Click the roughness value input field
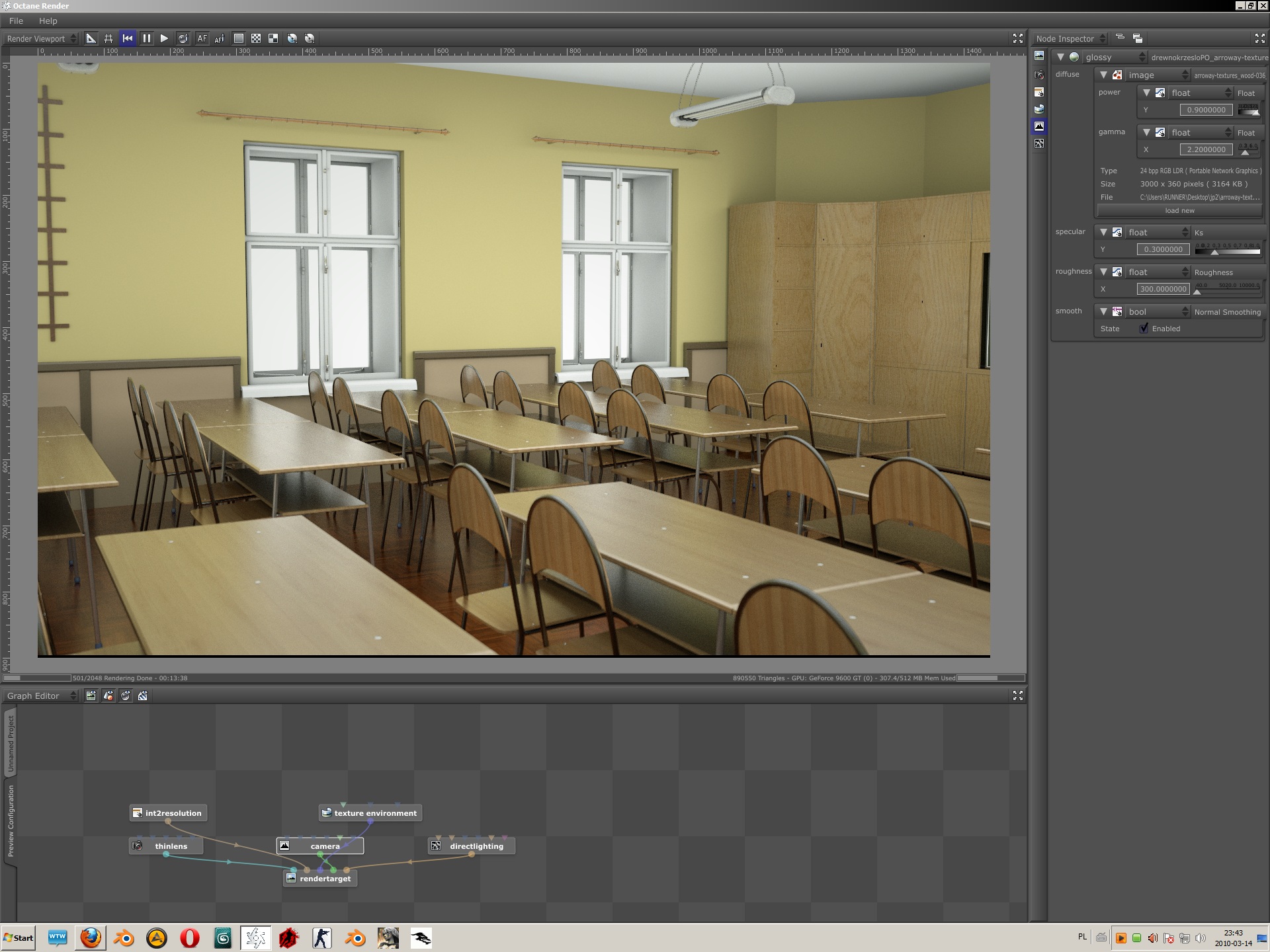1270x952 pixels. [x=1163, y=289]
